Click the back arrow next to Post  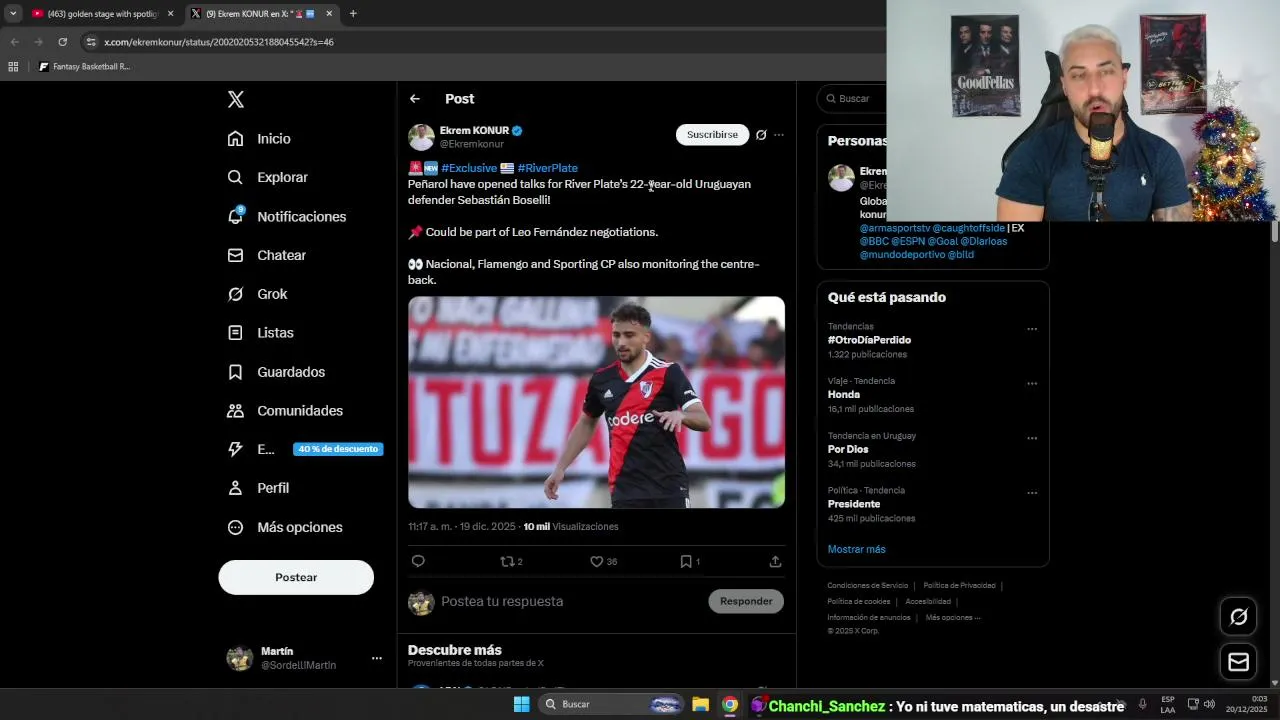coord(415,99)
